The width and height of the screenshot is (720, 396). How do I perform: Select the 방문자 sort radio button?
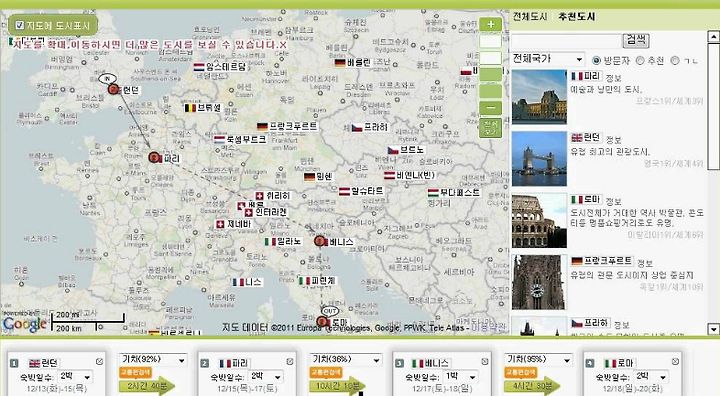point(596,60)
